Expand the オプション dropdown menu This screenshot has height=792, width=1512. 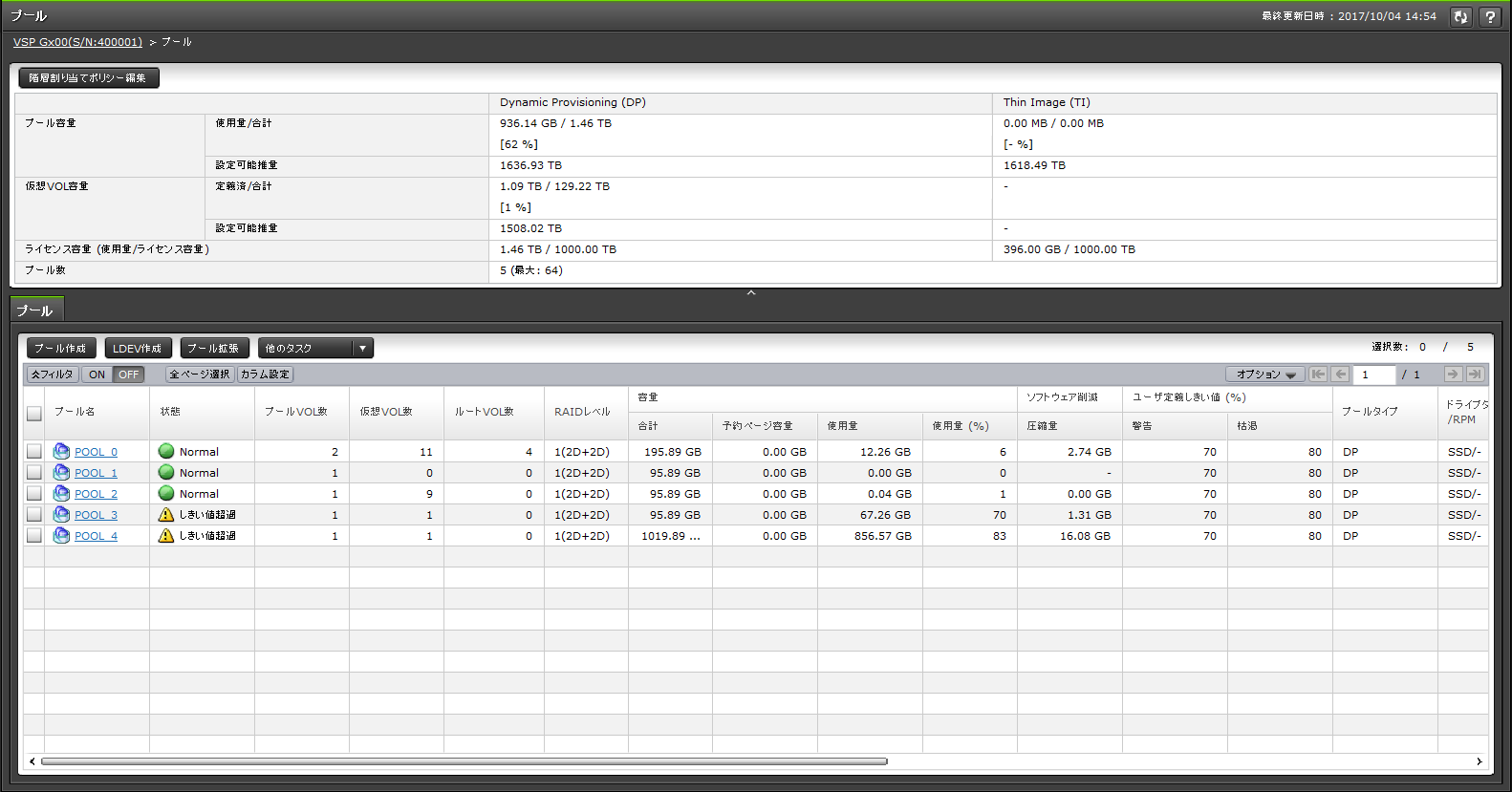pyautogui.click(x=1264, y=375)
